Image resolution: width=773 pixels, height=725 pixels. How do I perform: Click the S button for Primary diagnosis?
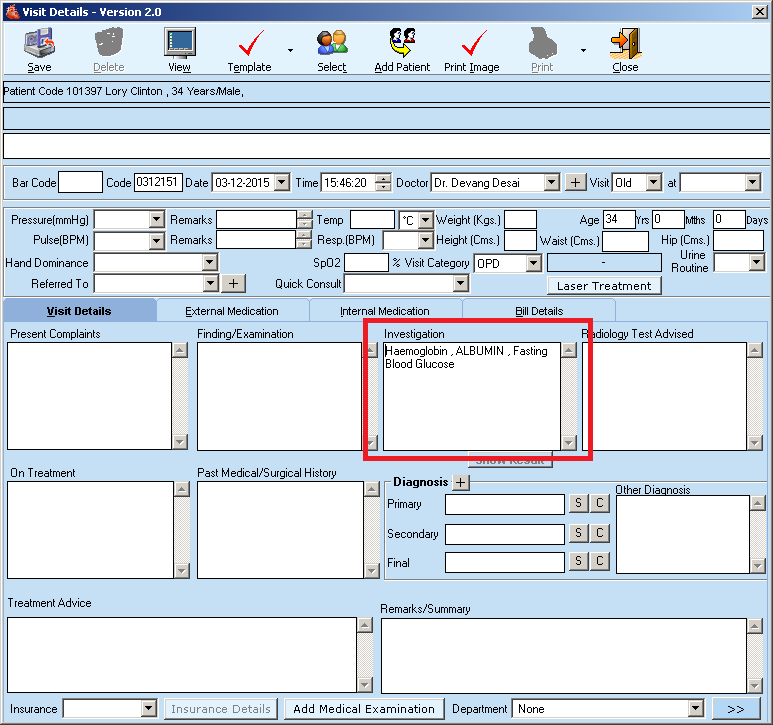(x=579, y=504)
